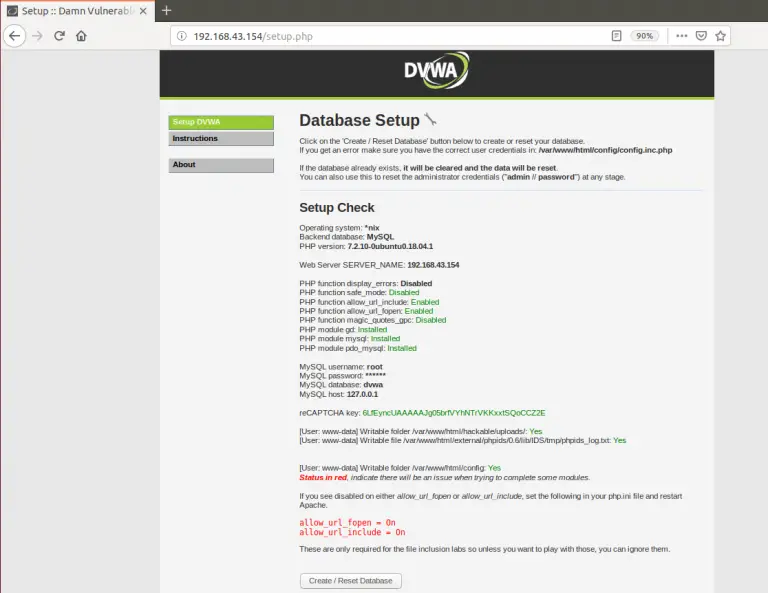Show site information for this address

click(182, 36)
